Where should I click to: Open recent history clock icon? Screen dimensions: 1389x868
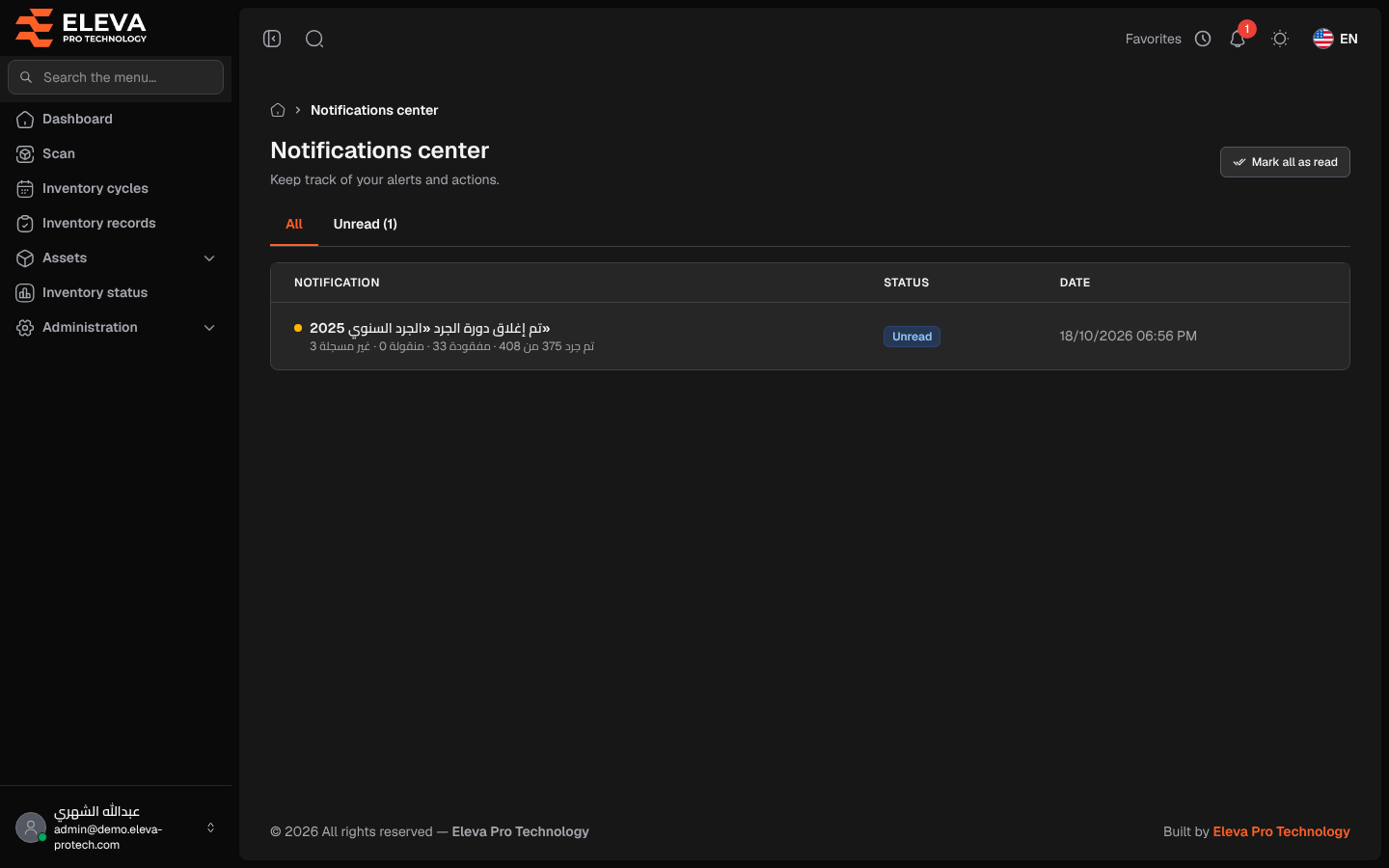click(x=1203, y=39)
